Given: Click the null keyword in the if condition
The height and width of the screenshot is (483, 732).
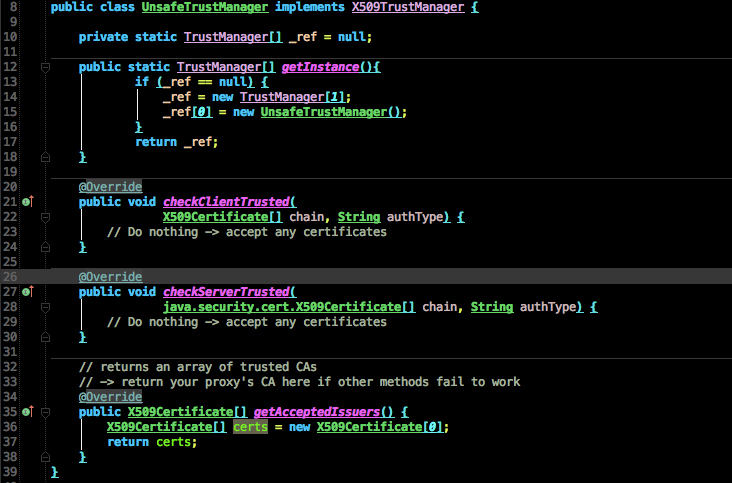Looking at the screenshot, I should [x=233, y=82].
